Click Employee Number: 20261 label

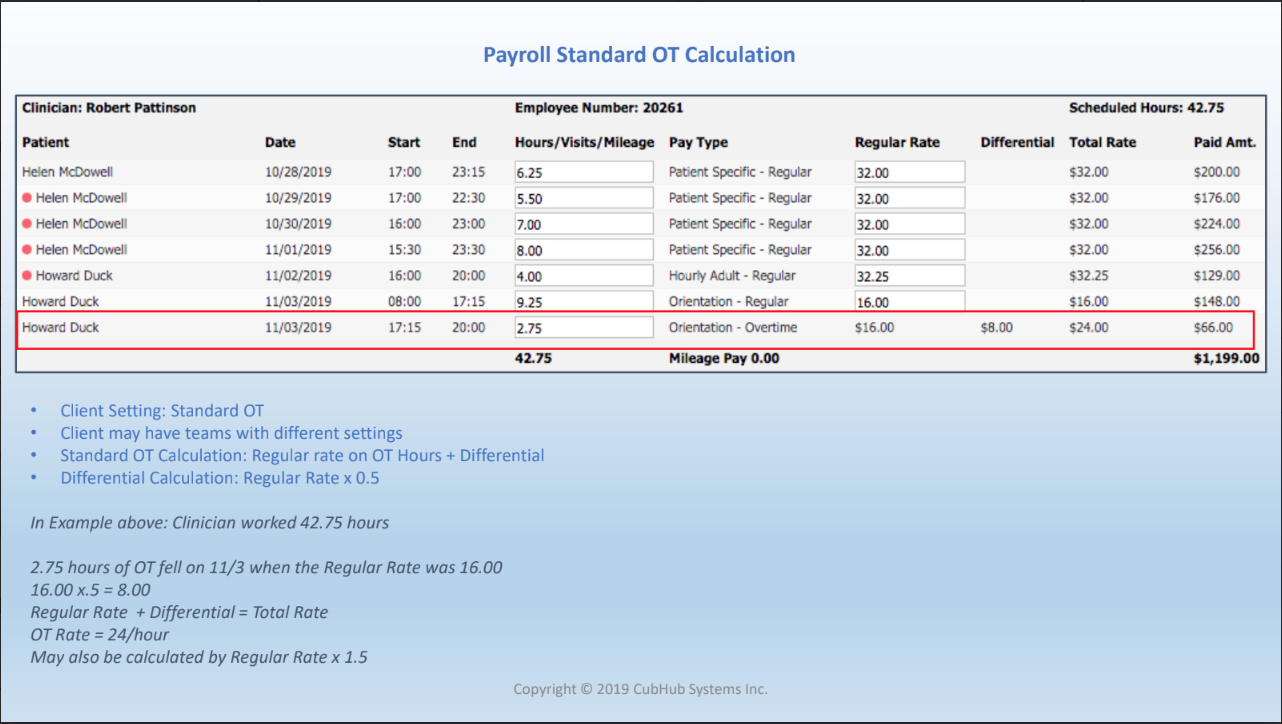[599, 108]
